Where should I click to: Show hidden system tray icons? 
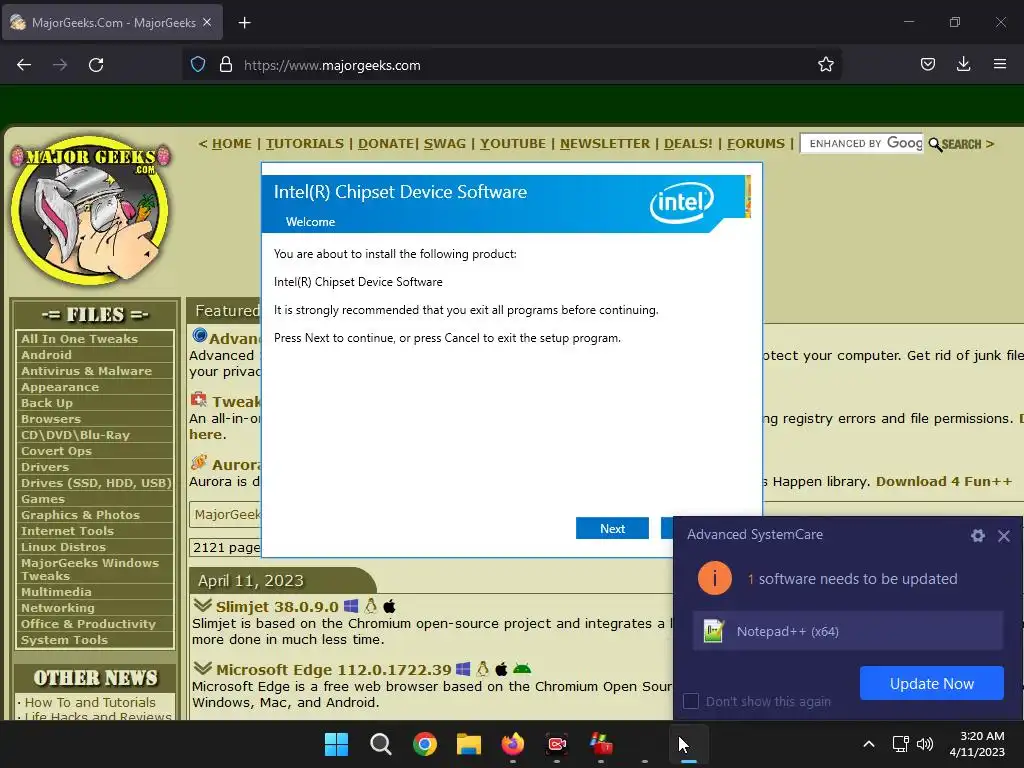[869, 744]
